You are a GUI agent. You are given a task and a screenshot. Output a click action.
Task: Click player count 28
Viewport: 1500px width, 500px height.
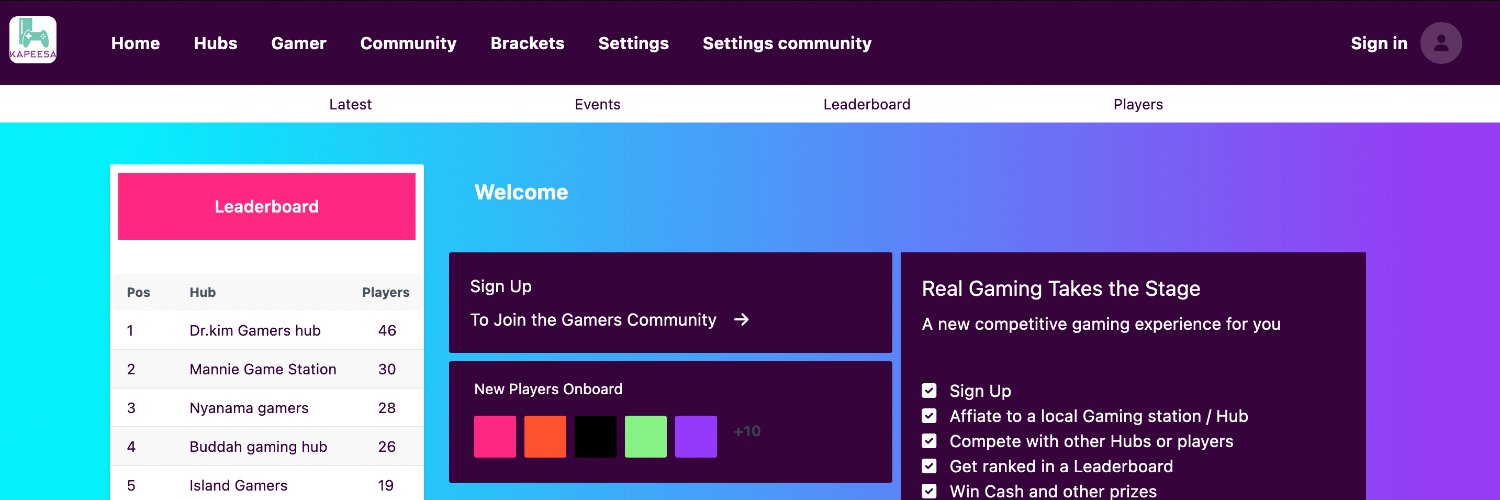tap(387, 408)
